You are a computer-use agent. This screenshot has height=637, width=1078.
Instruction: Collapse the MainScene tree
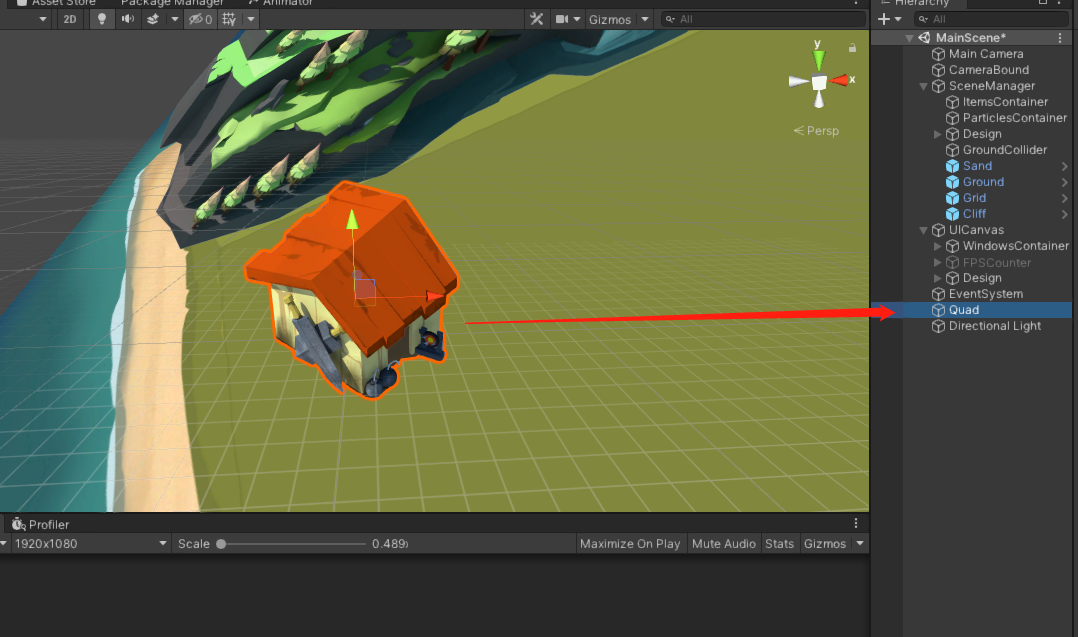click(x=910, y=38)
